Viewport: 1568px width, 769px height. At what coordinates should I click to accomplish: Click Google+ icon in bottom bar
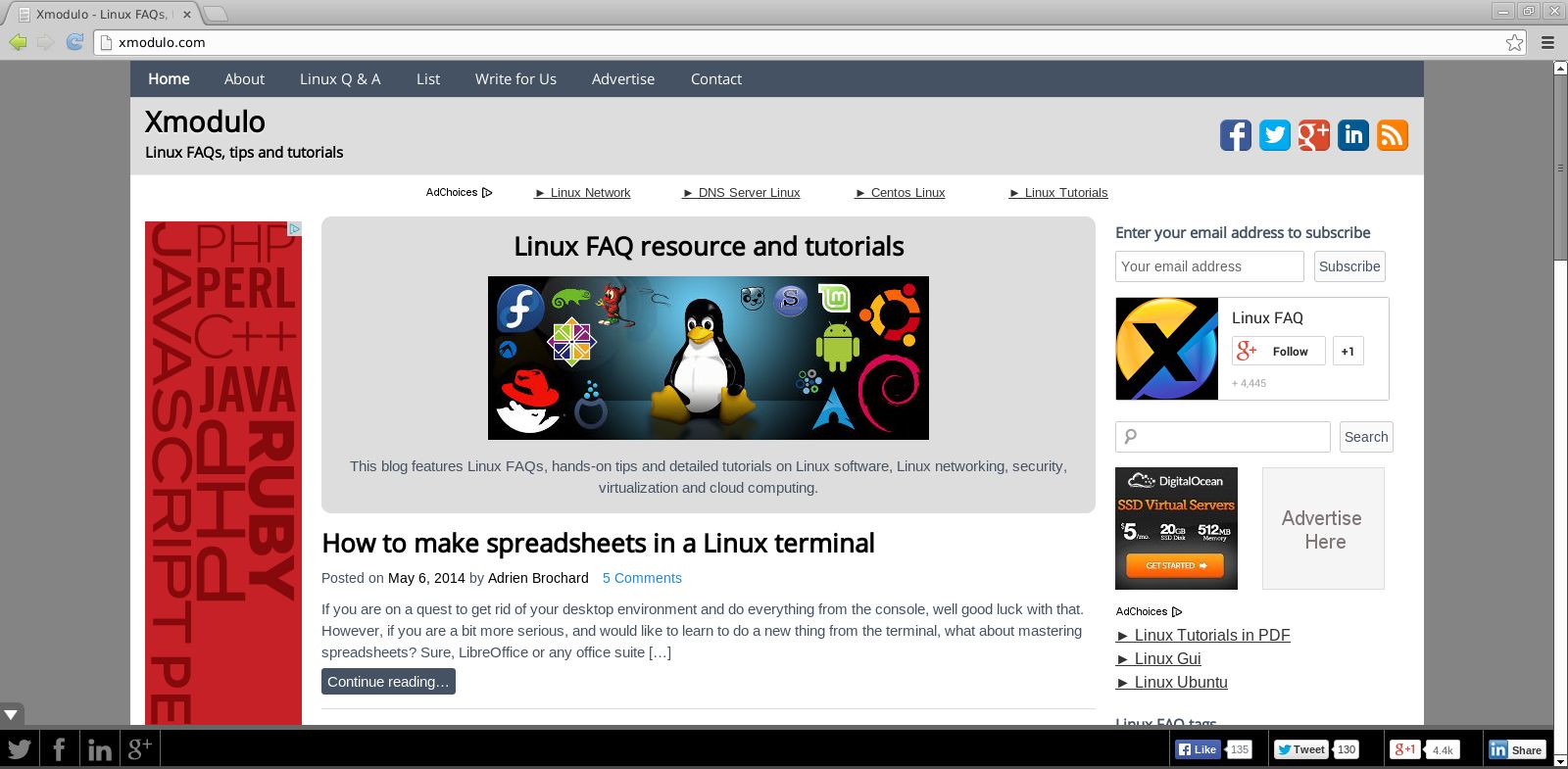140,749
